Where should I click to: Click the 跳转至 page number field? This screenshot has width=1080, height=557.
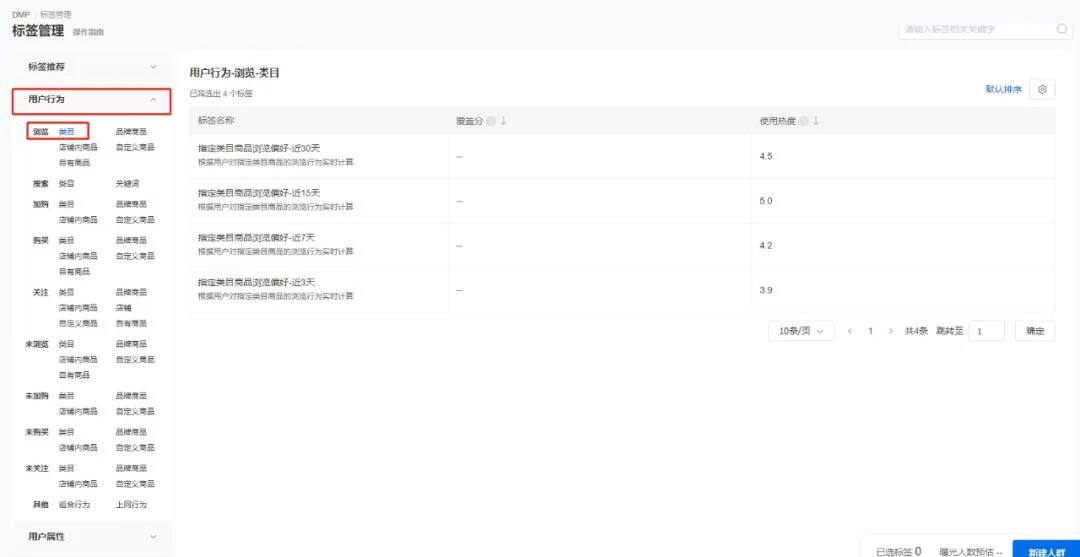point(986,331)
